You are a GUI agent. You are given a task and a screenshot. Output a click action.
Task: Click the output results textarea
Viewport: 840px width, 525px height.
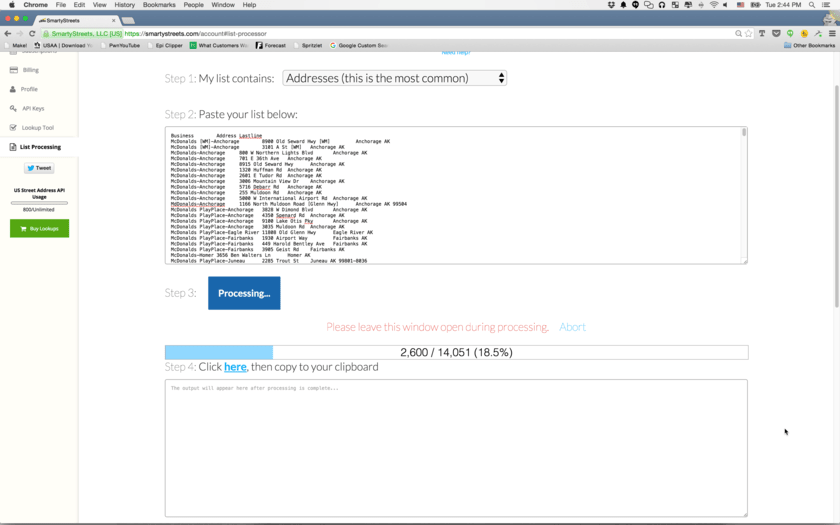coord(456,448)
